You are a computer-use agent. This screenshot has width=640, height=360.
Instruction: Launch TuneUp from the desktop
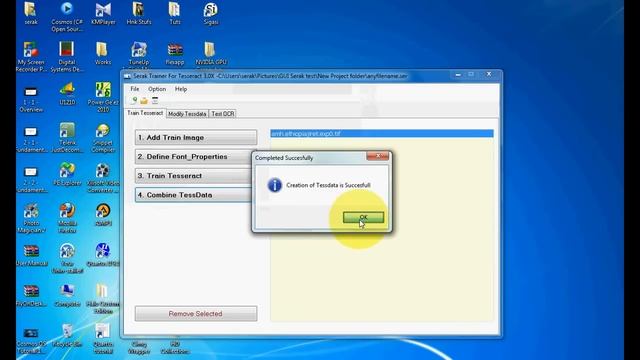[x=139, y=53]
